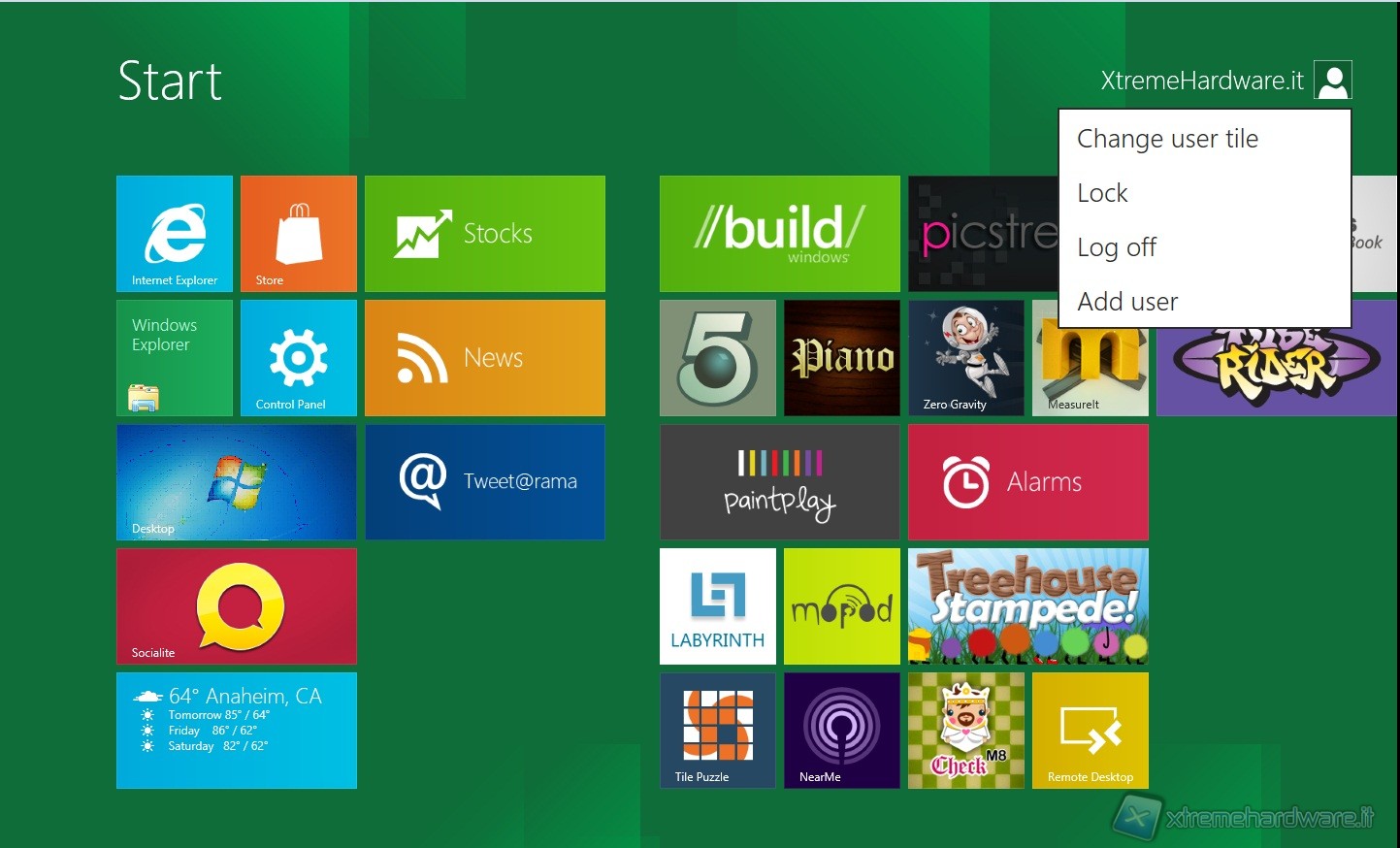Open the News feed tile

coord(485,358)
